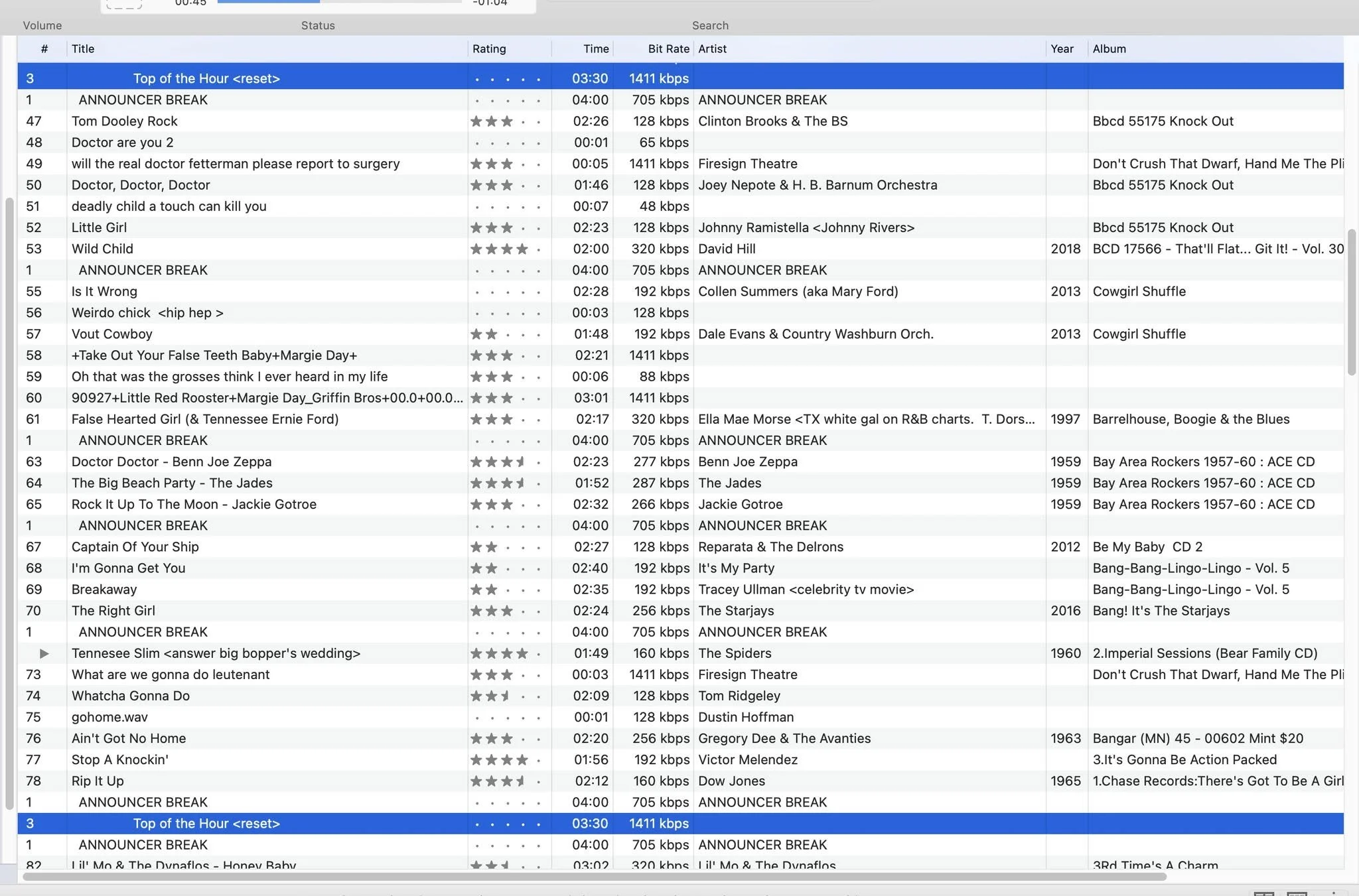Viewport: 1359px width, 896px height.
Task: Click Vout Cowboy two-star rating
Action: click(x=507, y=334)
